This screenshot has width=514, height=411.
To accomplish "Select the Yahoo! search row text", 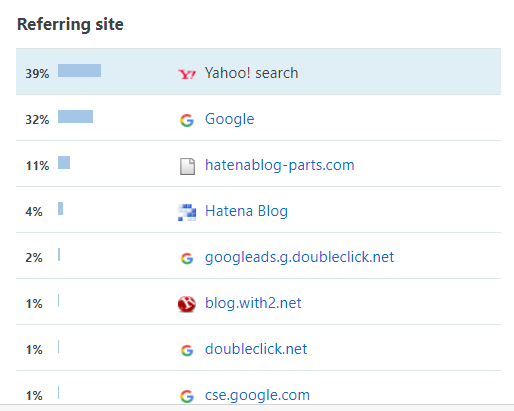I will click(x=251, y=73).
